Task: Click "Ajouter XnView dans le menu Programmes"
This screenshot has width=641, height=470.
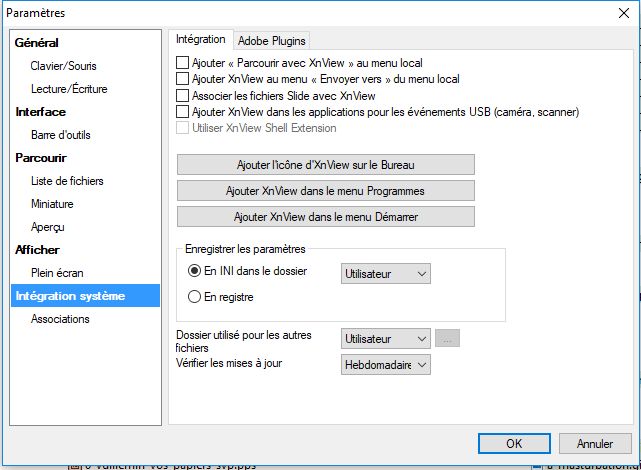Action: pos(325,190)
